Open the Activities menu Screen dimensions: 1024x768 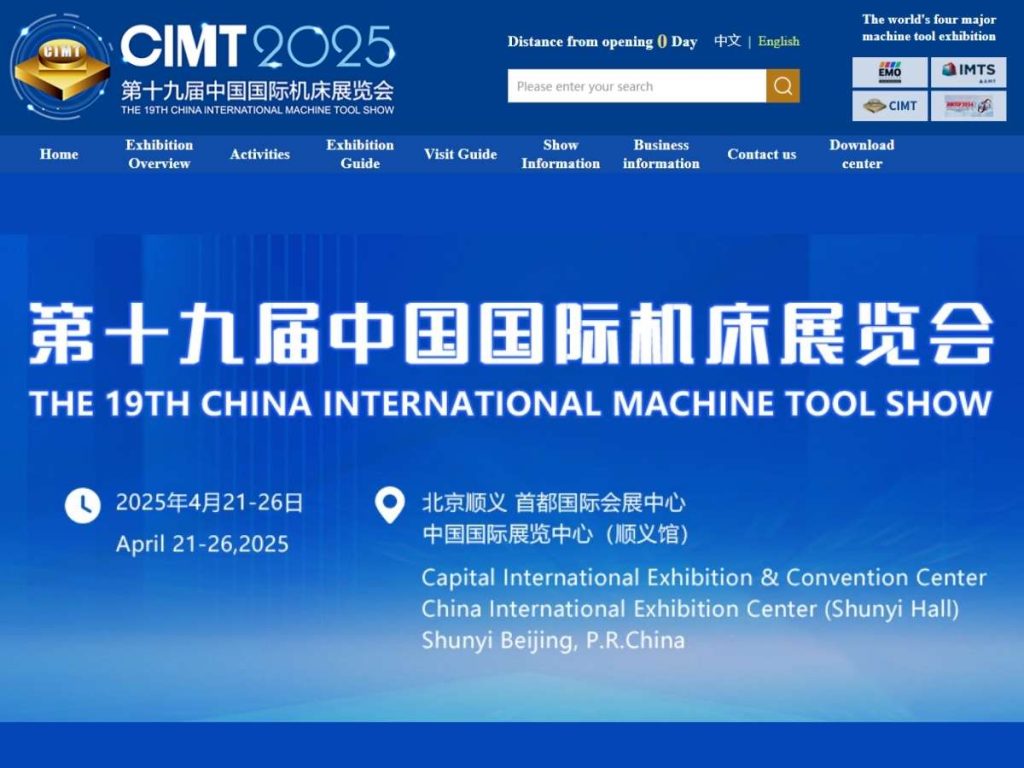point(259,154)
